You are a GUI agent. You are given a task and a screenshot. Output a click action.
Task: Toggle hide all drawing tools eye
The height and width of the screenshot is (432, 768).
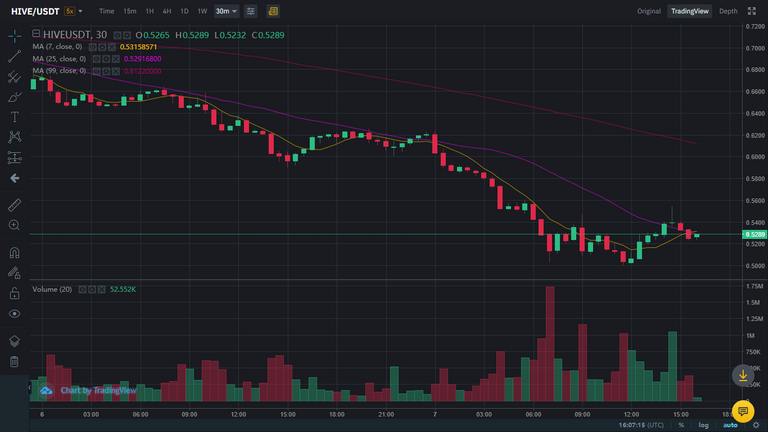(14, 313)
